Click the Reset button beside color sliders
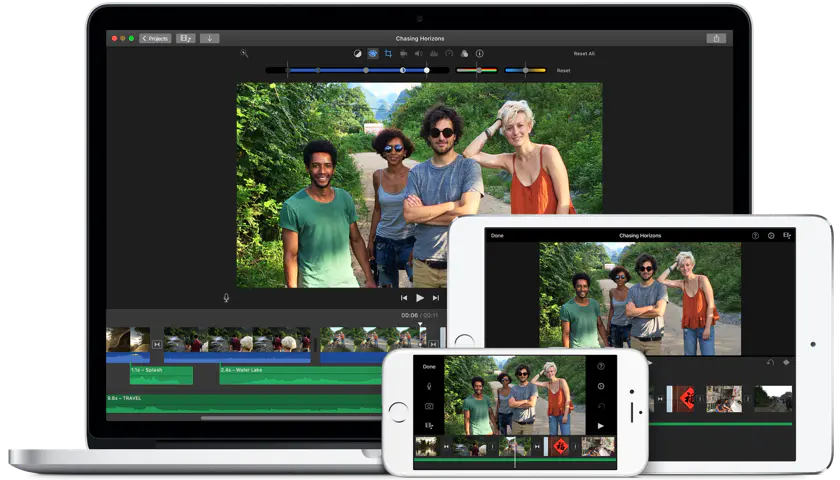The image size is (840, 480). click(563, 71)
